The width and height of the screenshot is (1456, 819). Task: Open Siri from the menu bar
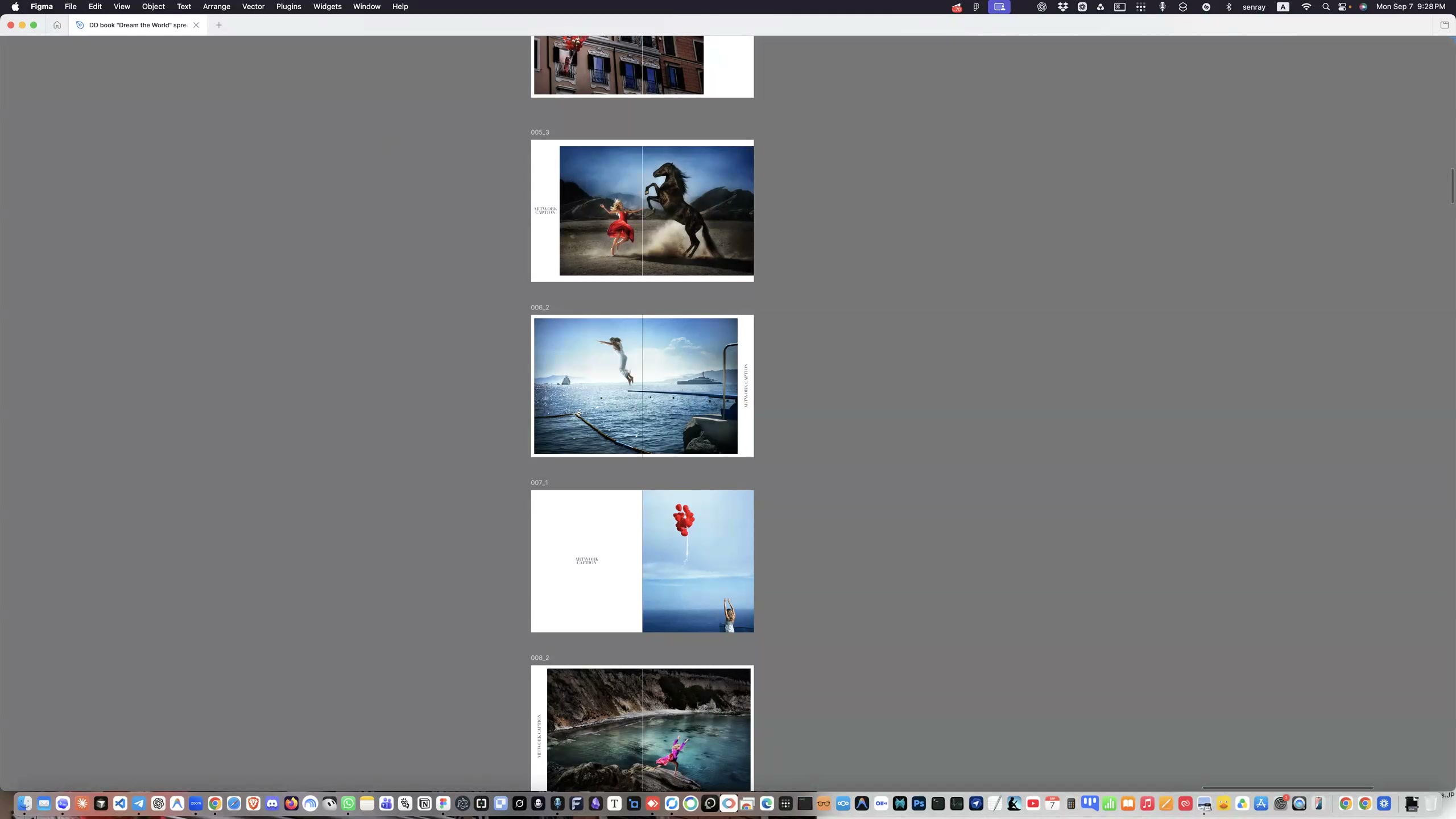tap(1363, 7)
